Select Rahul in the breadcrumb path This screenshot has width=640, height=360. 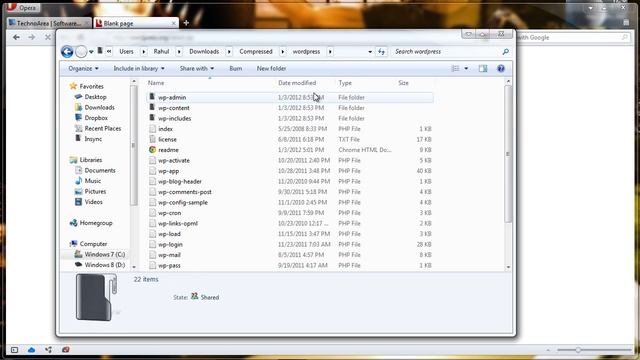[x=161, y=52]
